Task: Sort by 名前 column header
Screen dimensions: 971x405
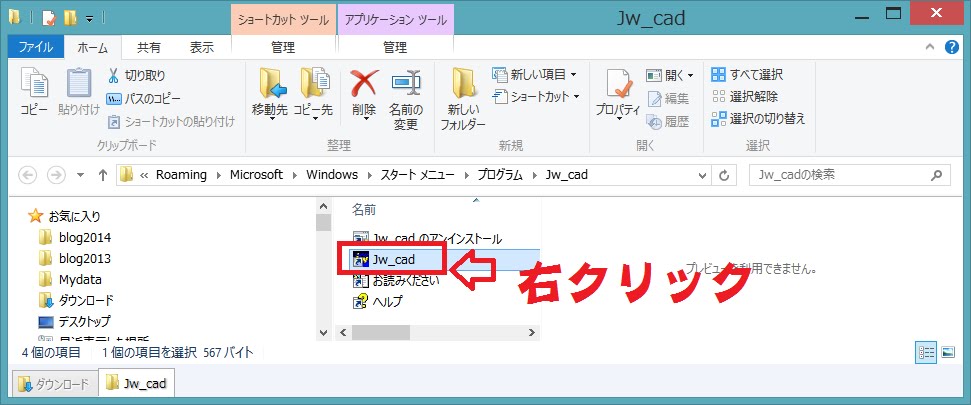Action: (x=364, y=210)
